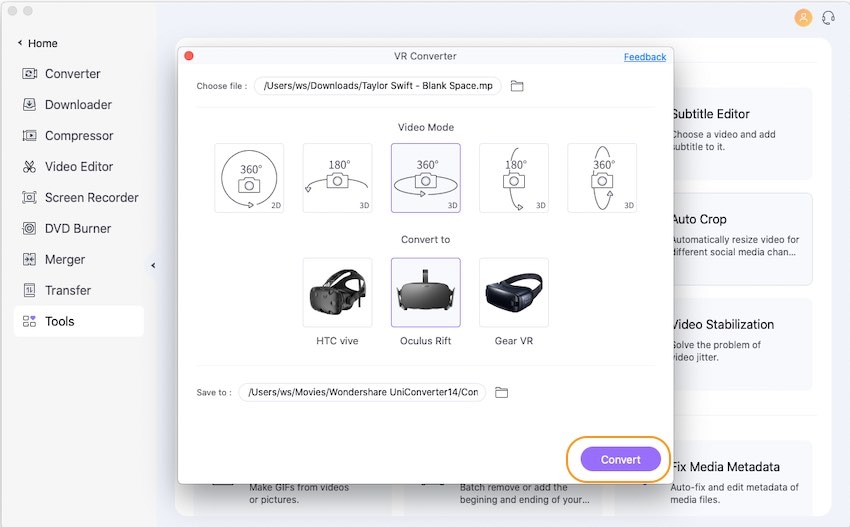Pick the 360° 3D vertical video mode
Image resolution: width=850 pixels, height=527 pixels.
(x=602, y=178)
